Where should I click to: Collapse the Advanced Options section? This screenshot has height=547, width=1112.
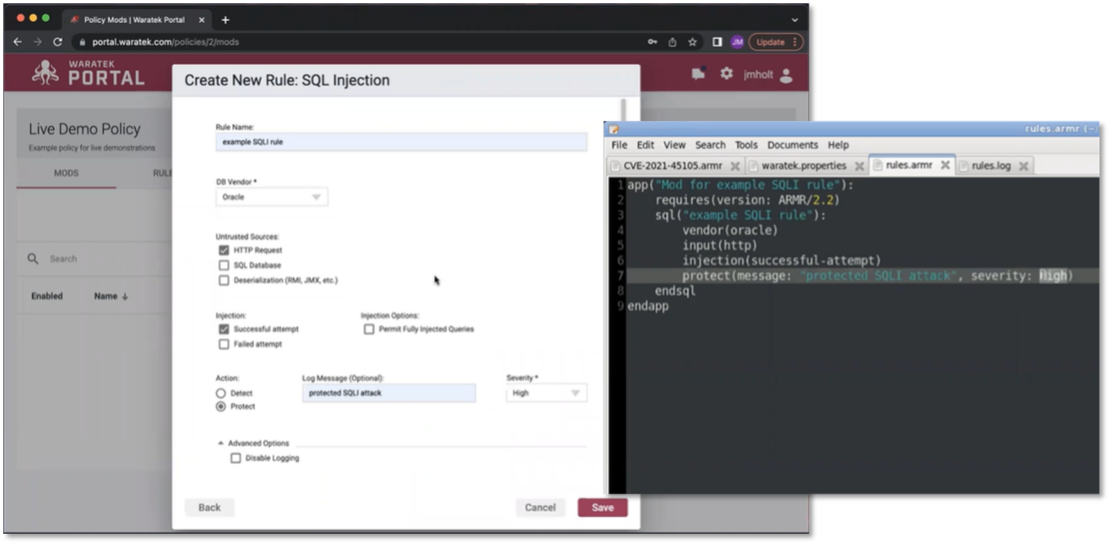pos(221,443)
